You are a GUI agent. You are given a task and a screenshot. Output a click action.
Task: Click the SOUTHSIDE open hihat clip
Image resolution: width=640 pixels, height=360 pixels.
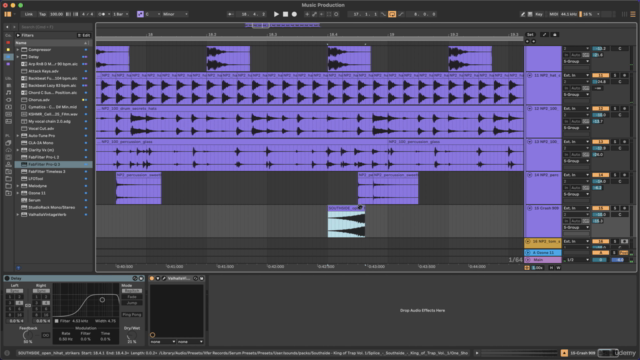(x=346, y=222)
